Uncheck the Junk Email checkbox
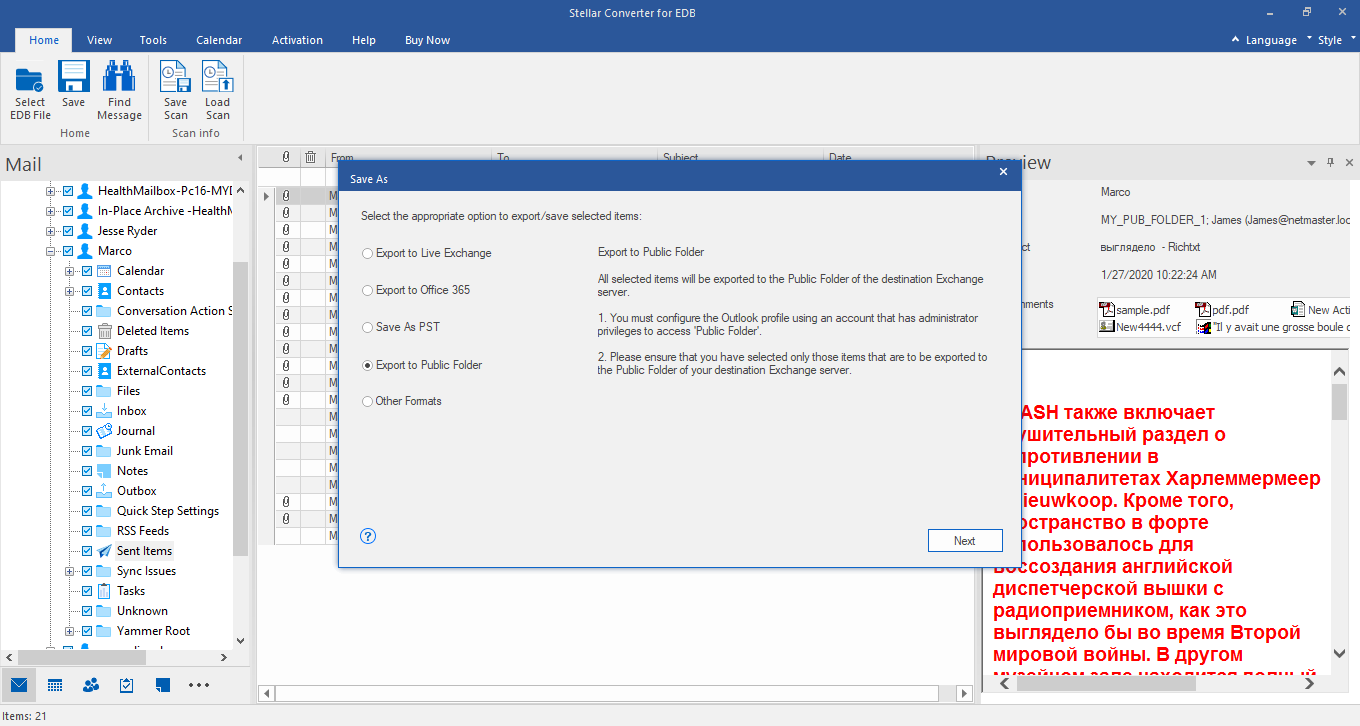The image size is (1360, 726). (86, 450)
